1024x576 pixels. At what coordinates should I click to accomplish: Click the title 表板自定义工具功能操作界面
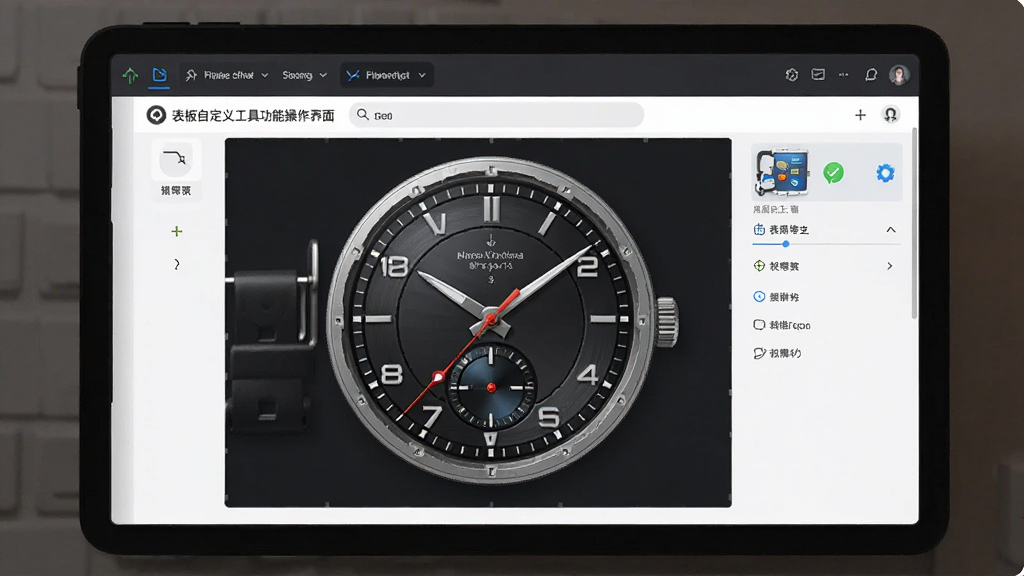pos(253,116)
